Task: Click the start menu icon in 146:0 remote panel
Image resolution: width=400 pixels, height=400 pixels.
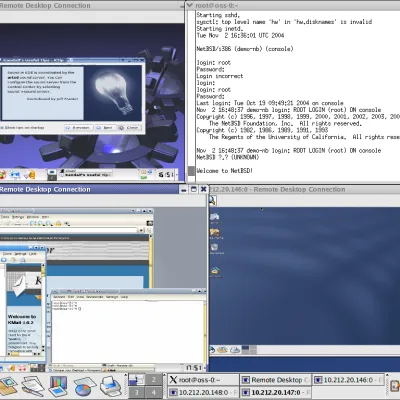Action: coord(212,349)
